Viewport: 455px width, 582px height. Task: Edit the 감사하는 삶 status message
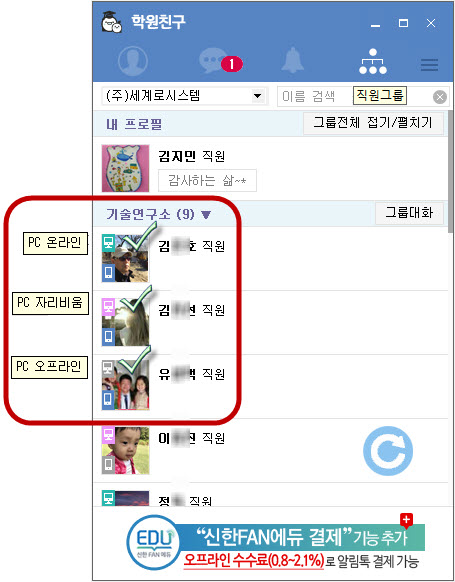tap(207, 181)
